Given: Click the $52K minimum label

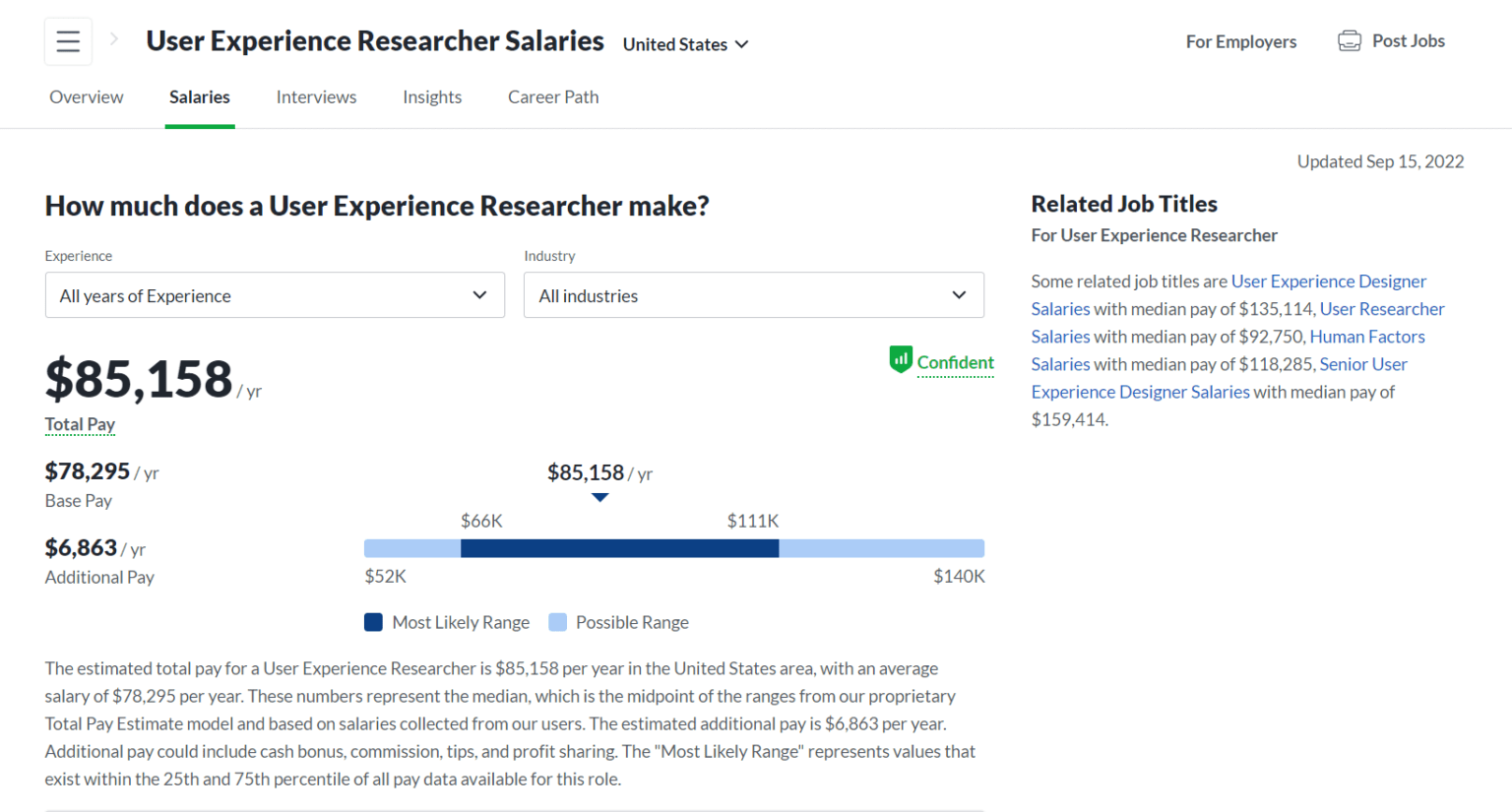Looking at the screenshot, I should click(386, 576).
